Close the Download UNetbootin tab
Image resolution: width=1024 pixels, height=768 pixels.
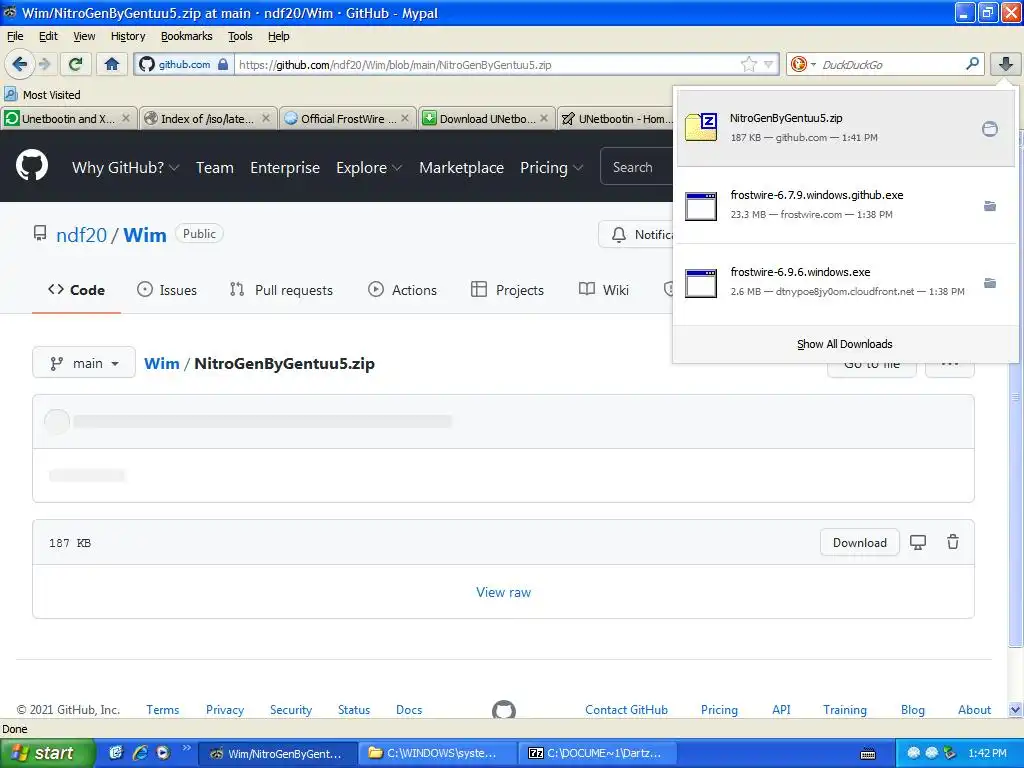544,118
